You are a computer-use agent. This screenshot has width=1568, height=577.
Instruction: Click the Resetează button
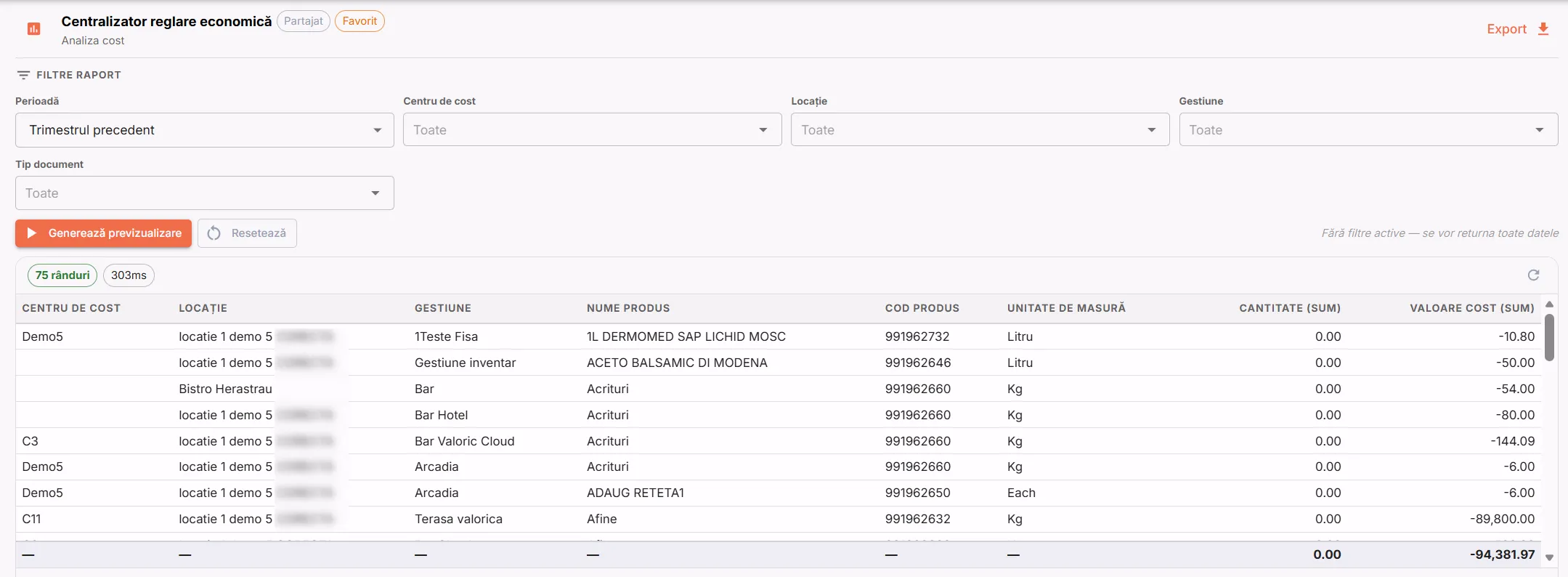[247, 233]
